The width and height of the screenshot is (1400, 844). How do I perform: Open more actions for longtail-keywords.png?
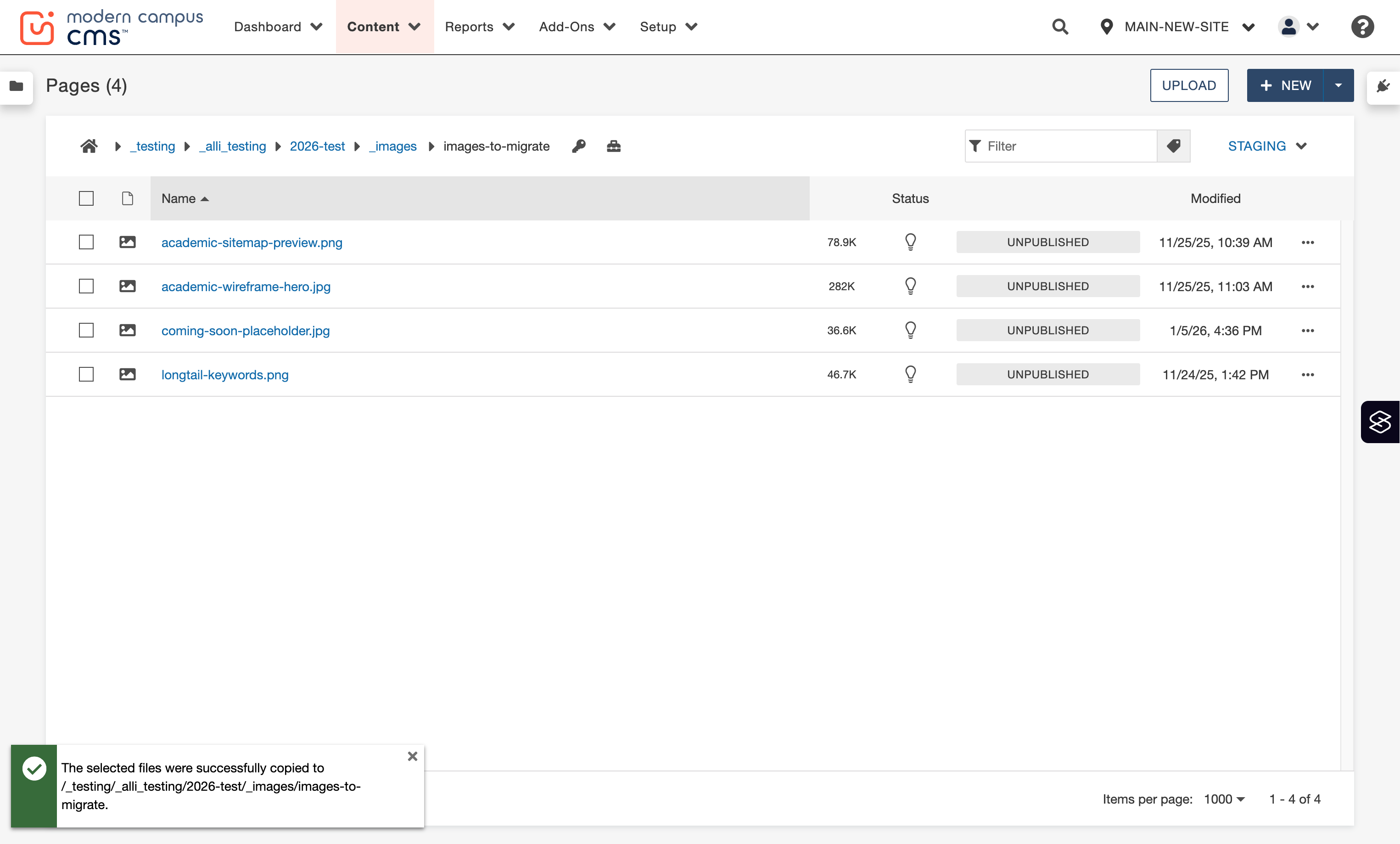coord(1307,375)
